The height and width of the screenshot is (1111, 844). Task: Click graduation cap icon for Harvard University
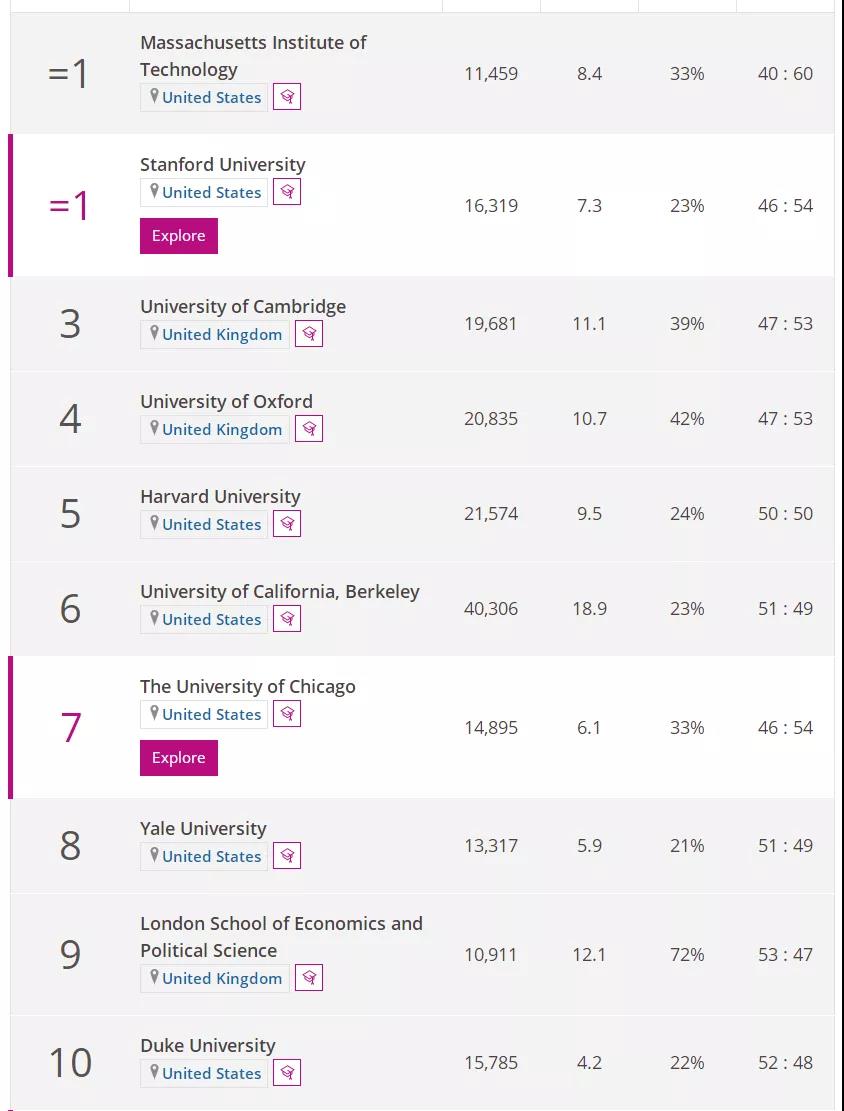point(287,523)
